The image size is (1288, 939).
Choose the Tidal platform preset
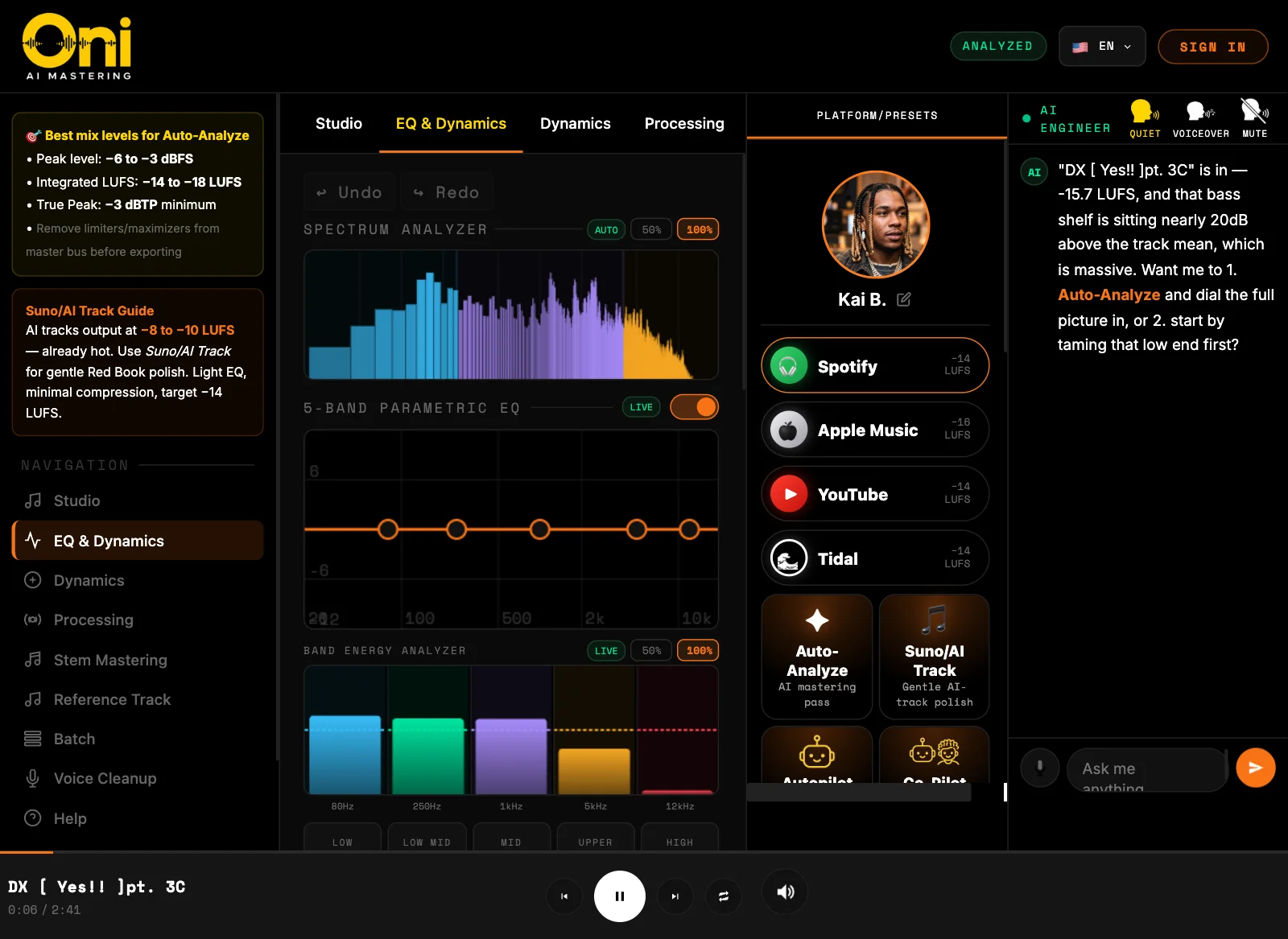point(875,558)
